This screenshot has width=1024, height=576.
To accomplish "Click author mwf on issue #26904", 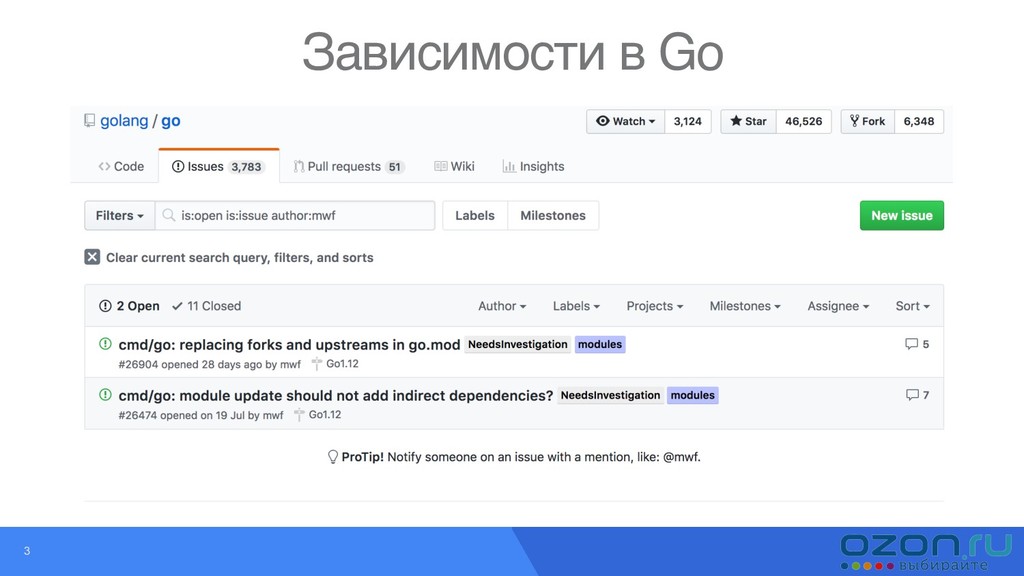I will pos(291,364).
